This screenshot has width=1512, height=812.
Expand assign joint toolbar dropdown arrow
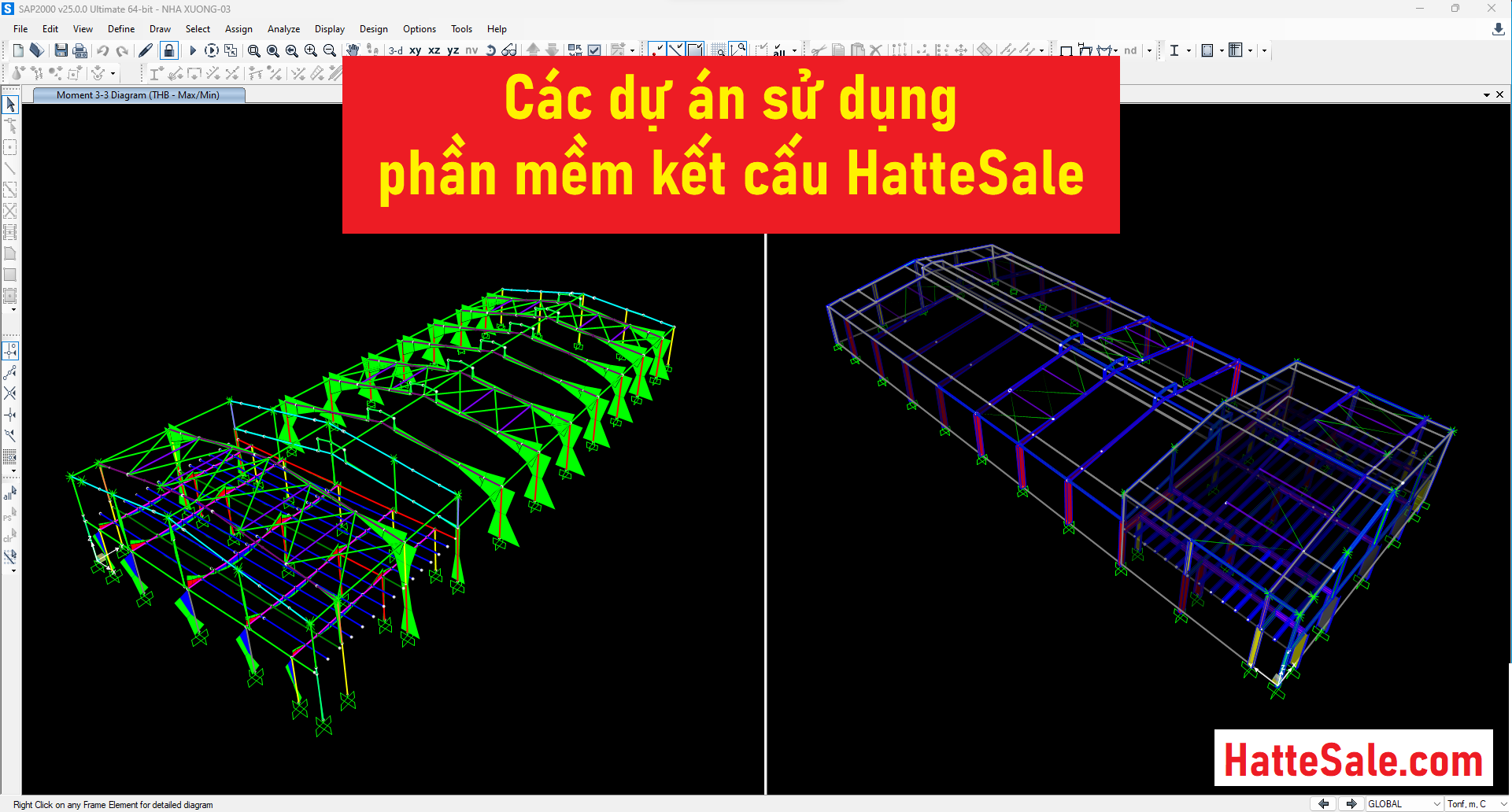(x=113, y=73)
